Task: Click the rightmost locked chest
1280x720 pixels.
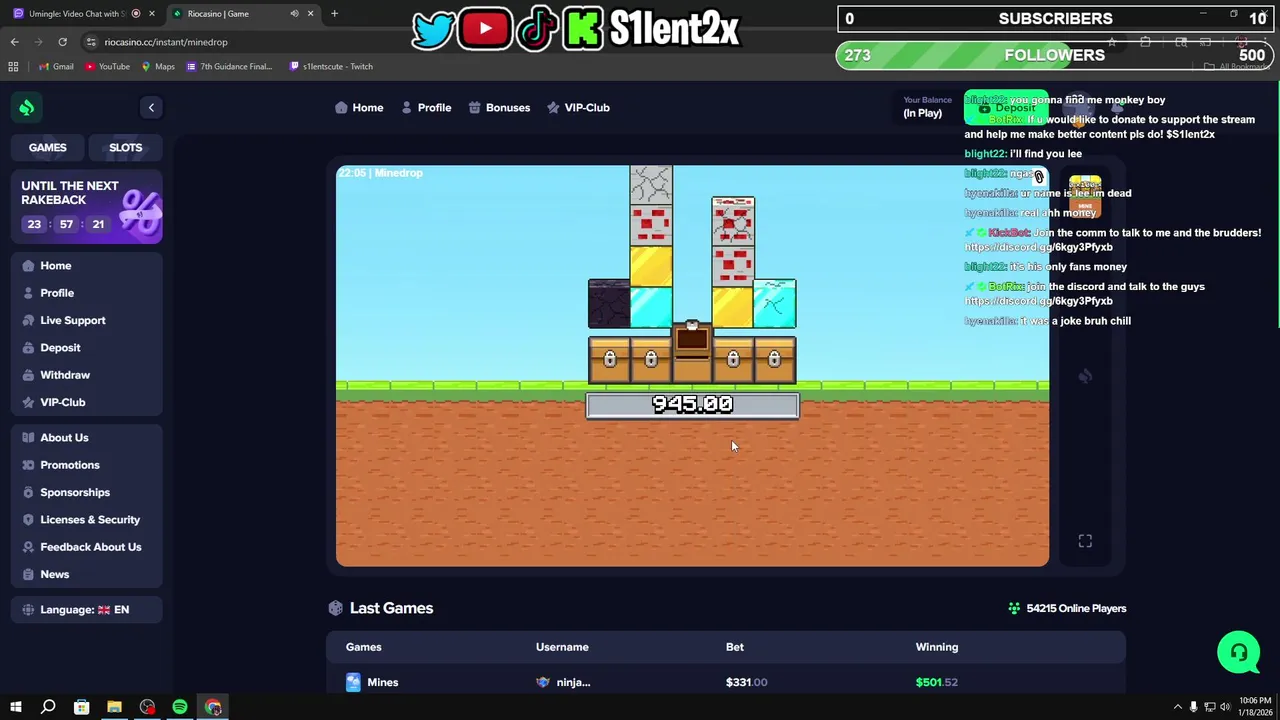Action: (774, 360)
